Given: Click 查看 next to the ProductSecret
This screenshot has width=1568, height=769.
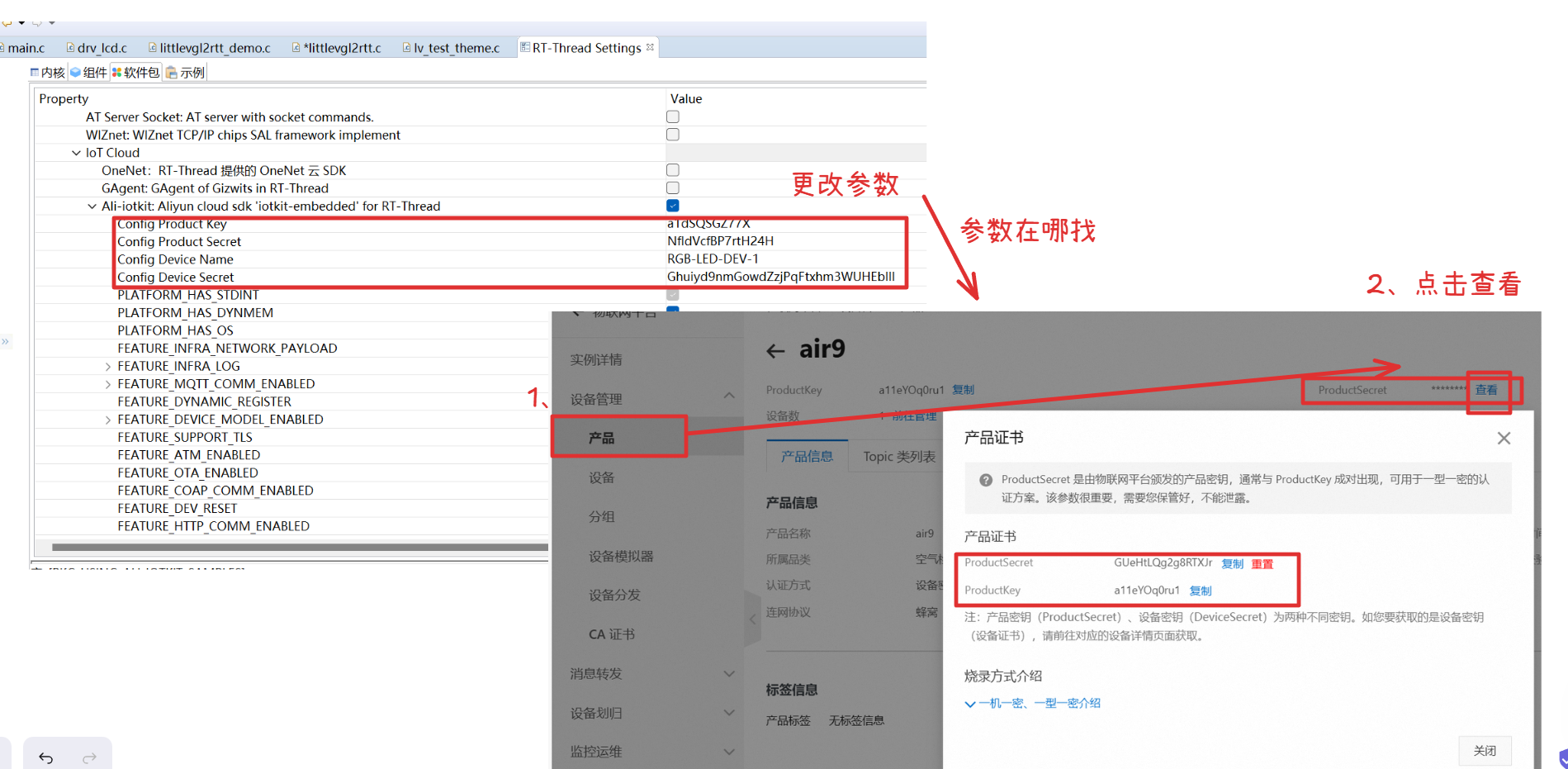Looking at the screenshot, I should click(x=1486, y=390).
